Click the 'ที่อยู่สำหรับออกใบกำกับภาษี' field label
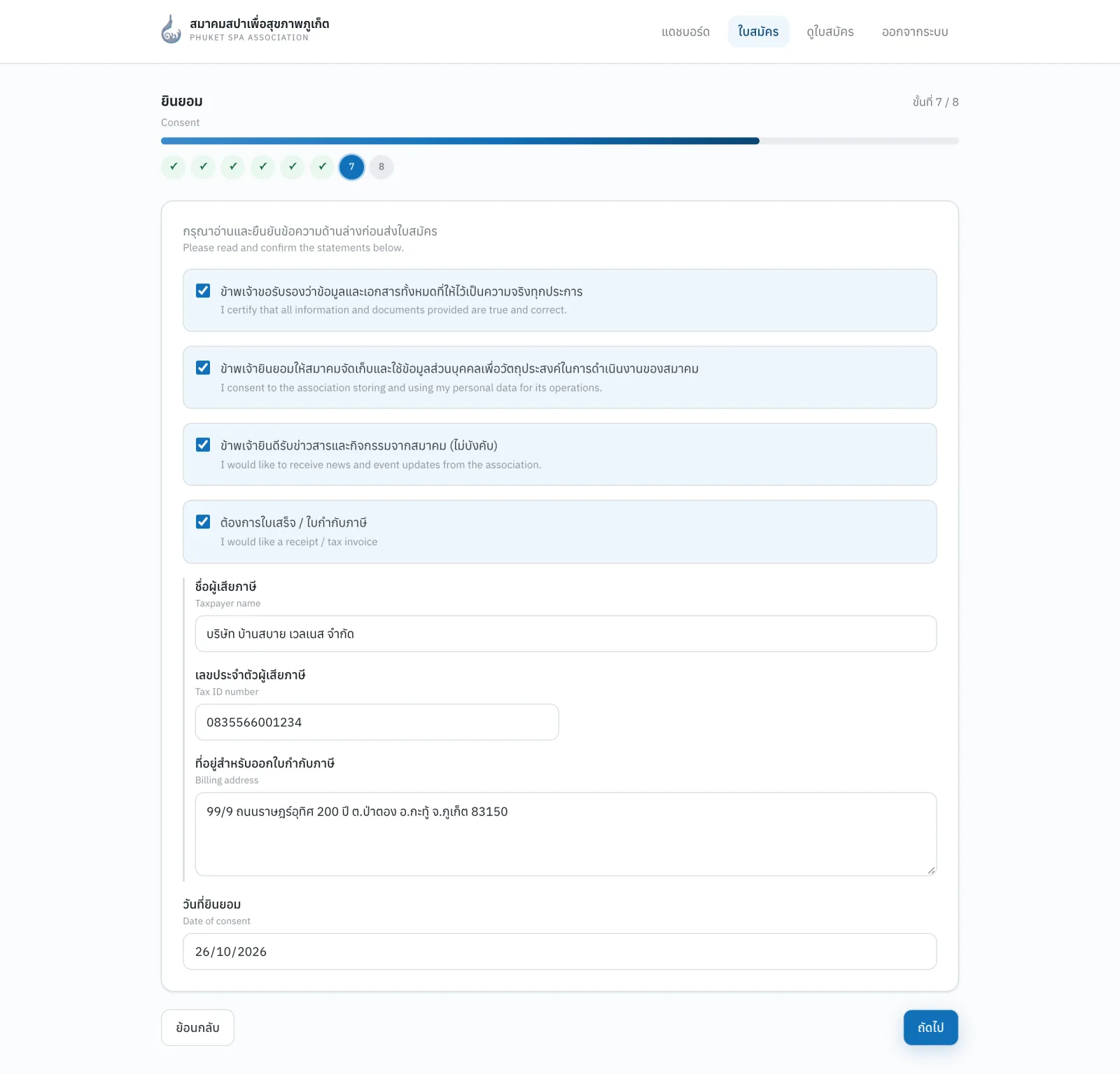 point(265,763)
